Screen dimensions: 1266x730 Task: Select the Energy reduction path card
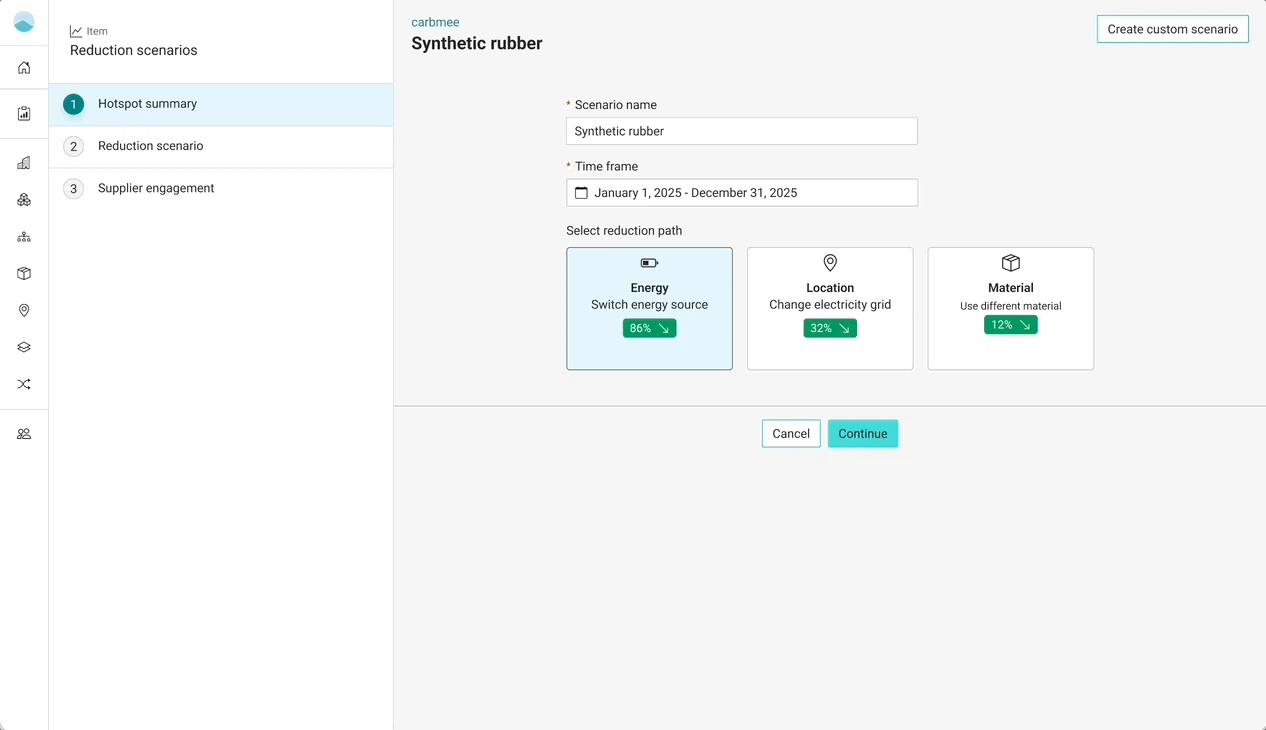pyautogui.click(x=649, y=309)
